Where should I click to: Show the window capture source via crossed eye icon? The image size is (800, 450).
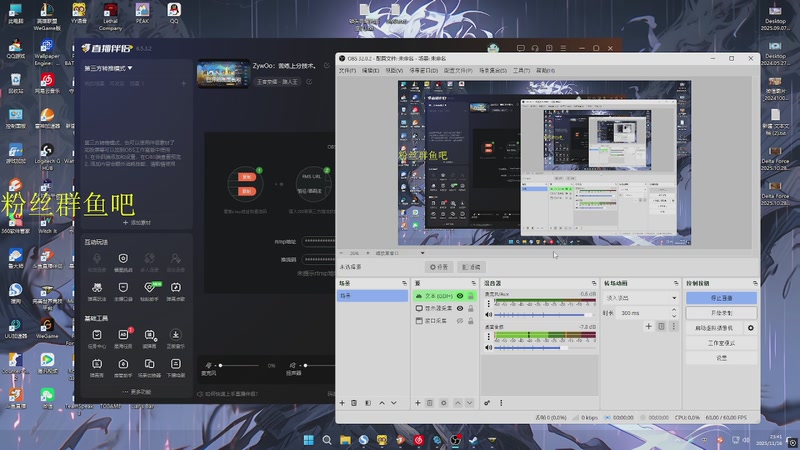[x=460, y=321]
